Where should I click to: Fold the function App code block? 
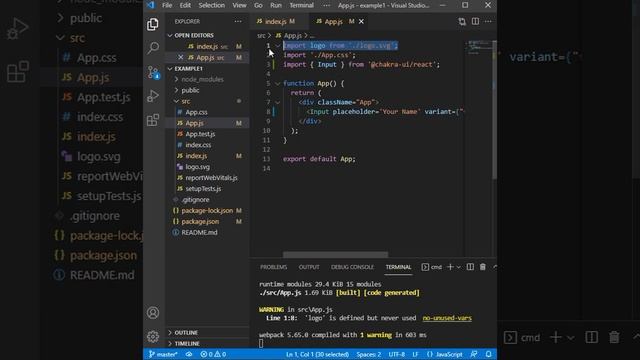(x=278, y=84)
